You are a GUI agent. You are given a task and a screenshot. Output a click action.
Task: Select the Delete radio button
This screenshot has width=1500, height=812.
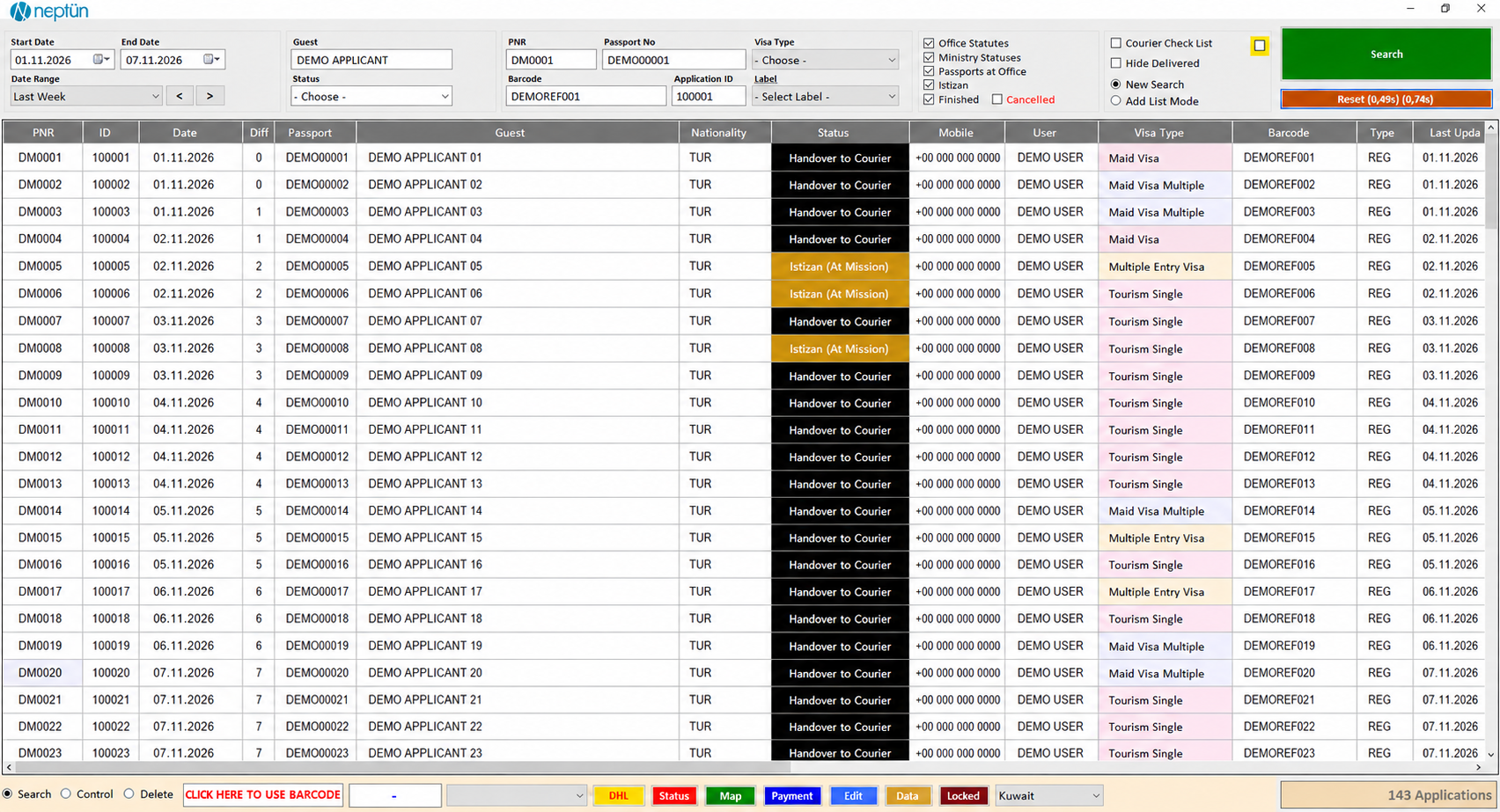pos(129,794)
